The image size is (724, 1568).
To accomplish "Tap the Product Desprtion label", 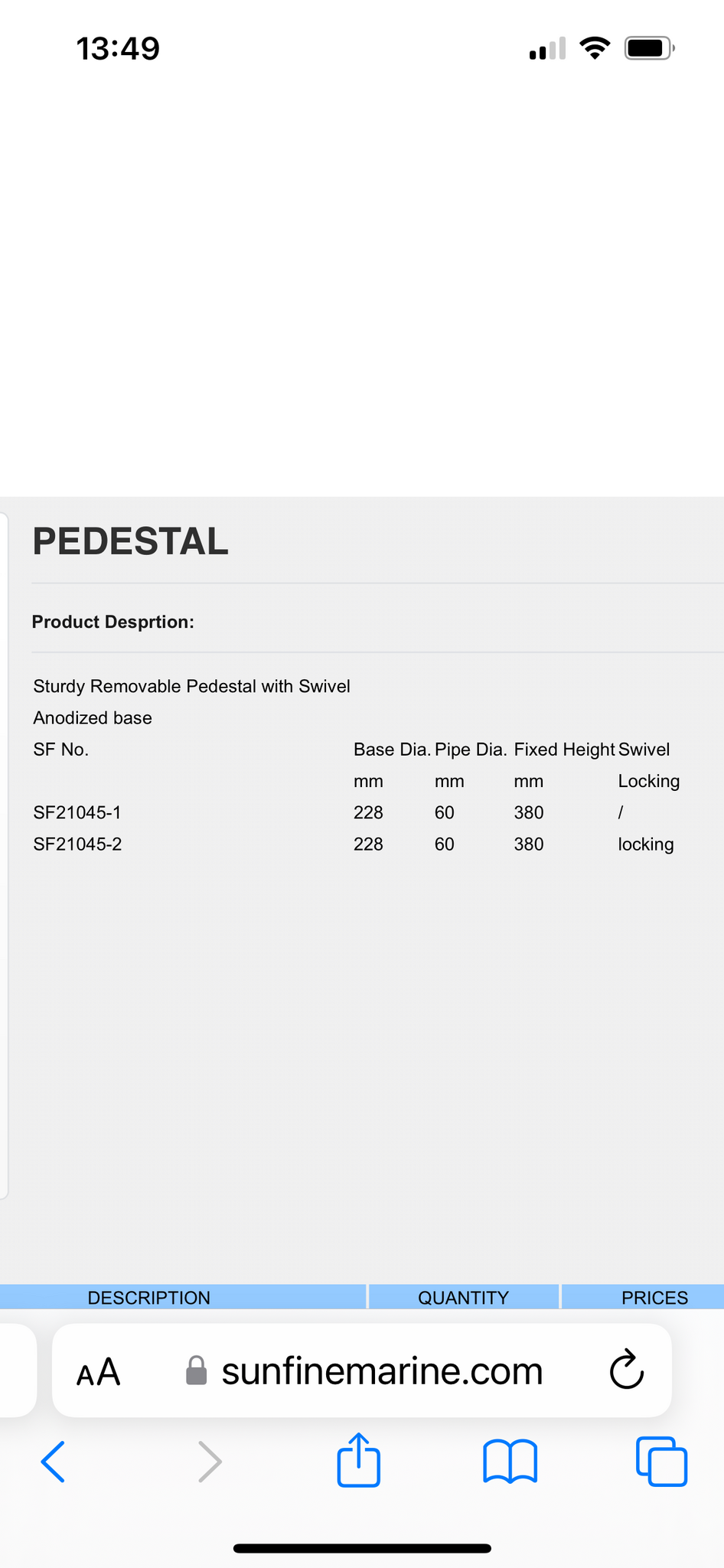I will (113, 622).
